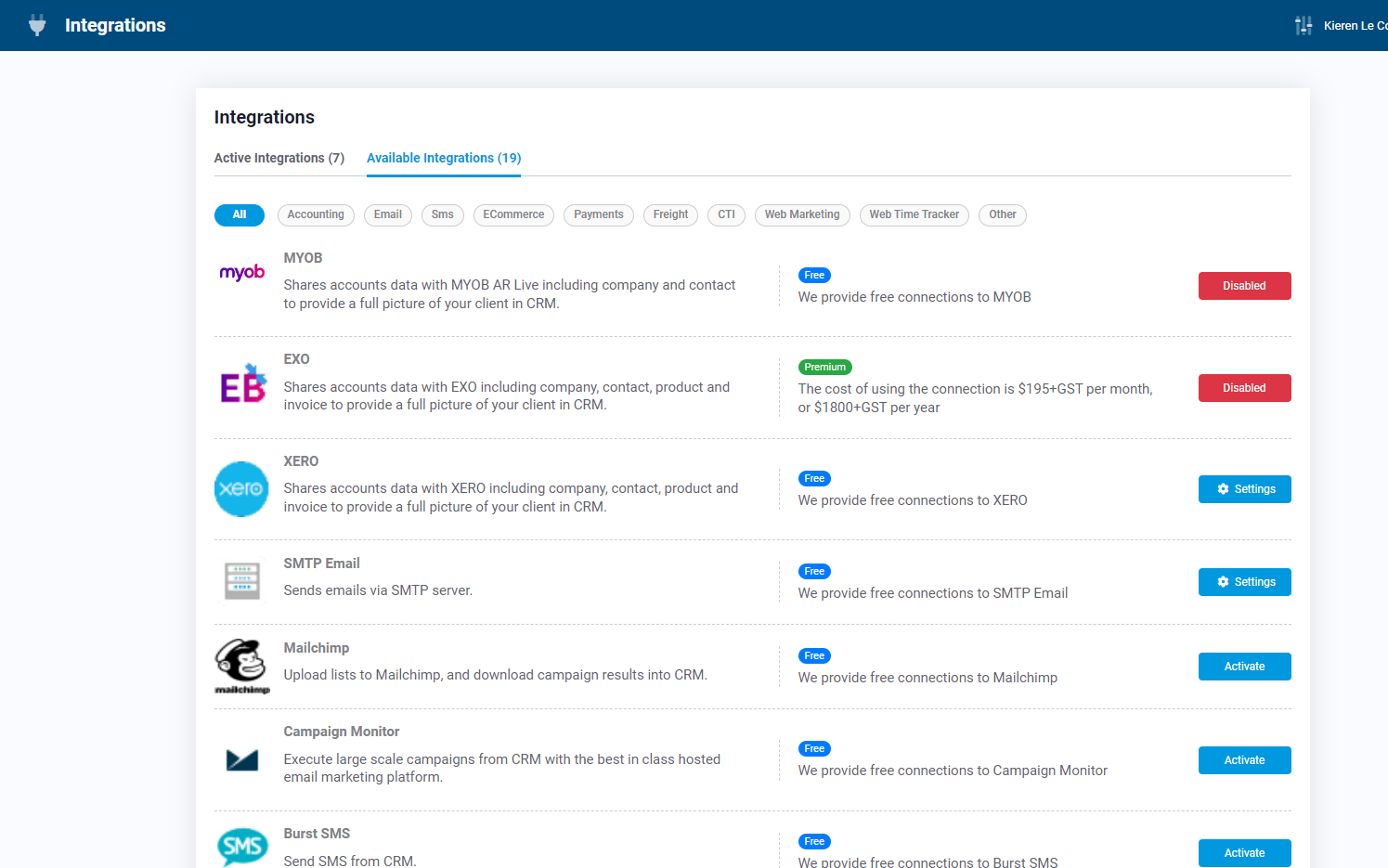
Task: Click 'Execute large scale campaigns from CRM' description
Action: coord(502,768)
